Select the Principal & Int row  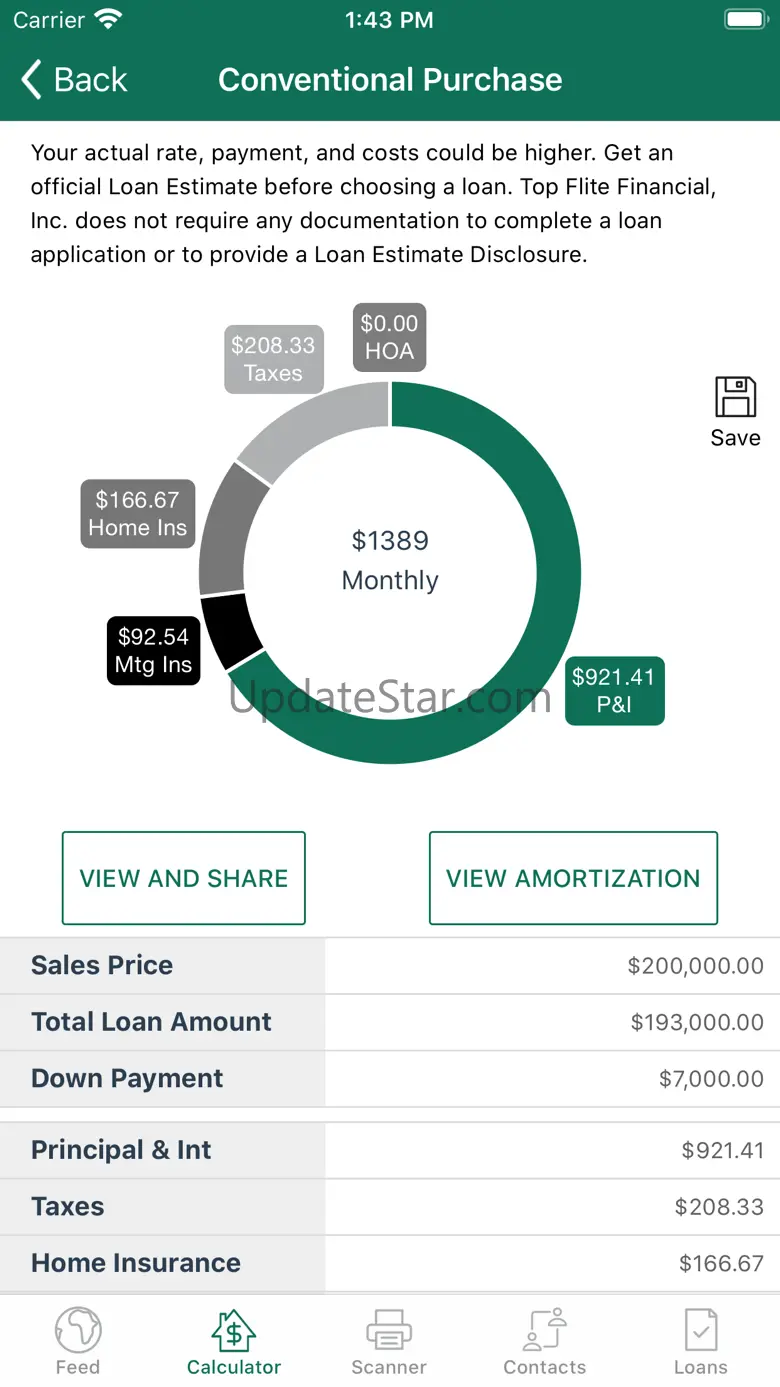pyautogui.click(x=390, y=1150)
